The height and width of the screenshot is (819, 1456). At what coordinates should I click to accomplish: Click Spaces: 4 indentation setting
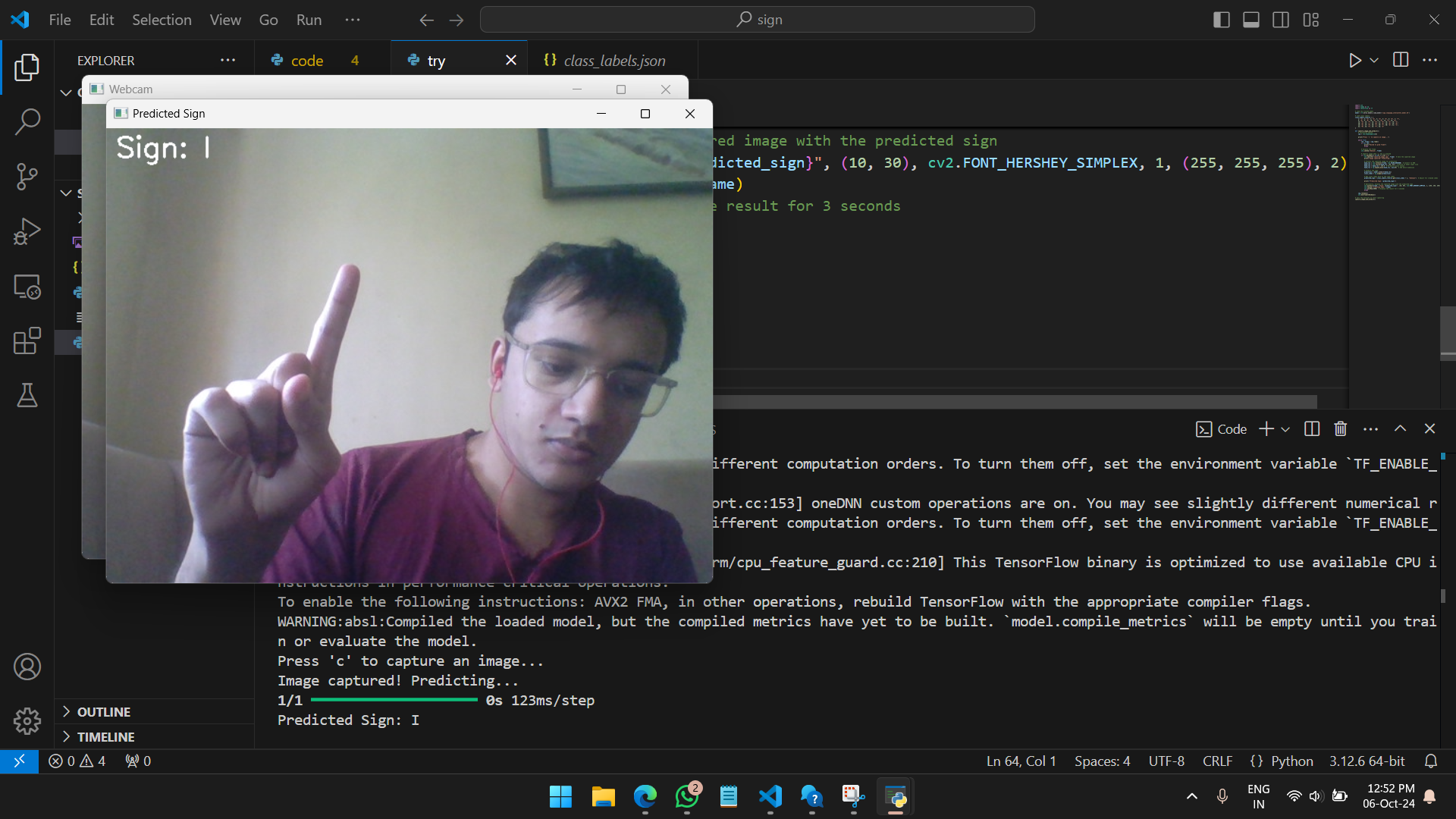(1101, 761)
